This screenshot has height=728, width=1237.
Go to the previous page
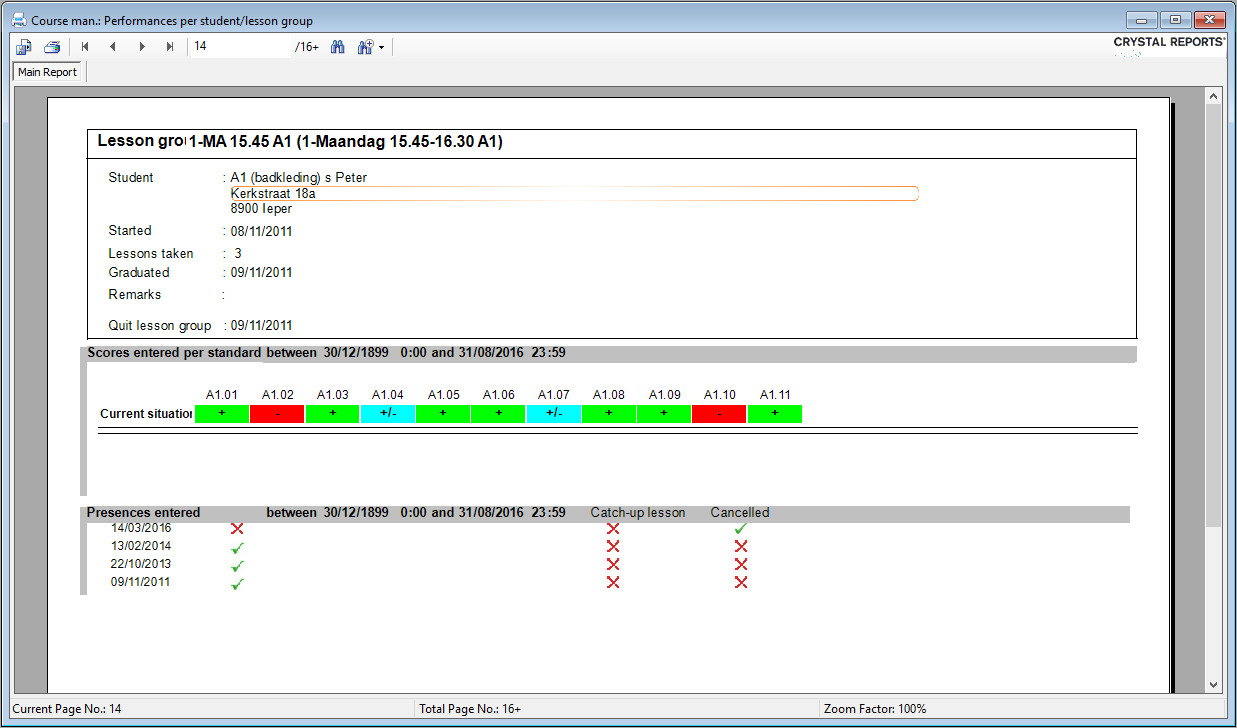(x=113, y=47)
